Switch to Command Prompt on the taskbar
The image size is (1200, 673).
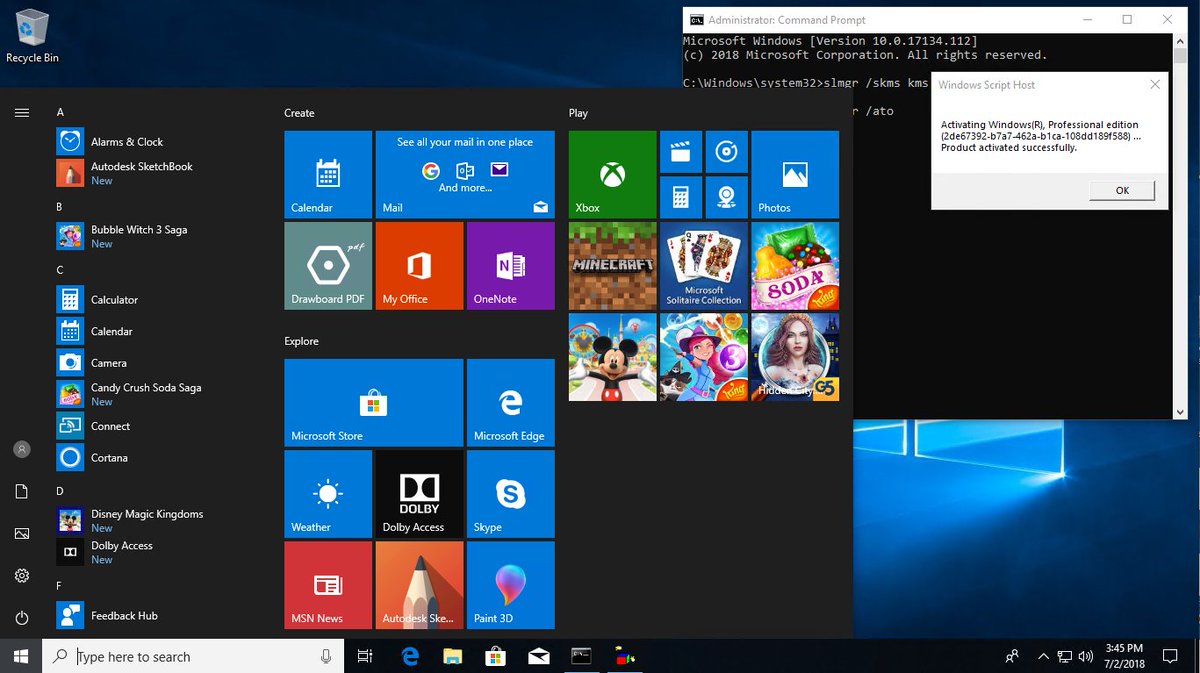pyautogui.click(x=581, y=656)
